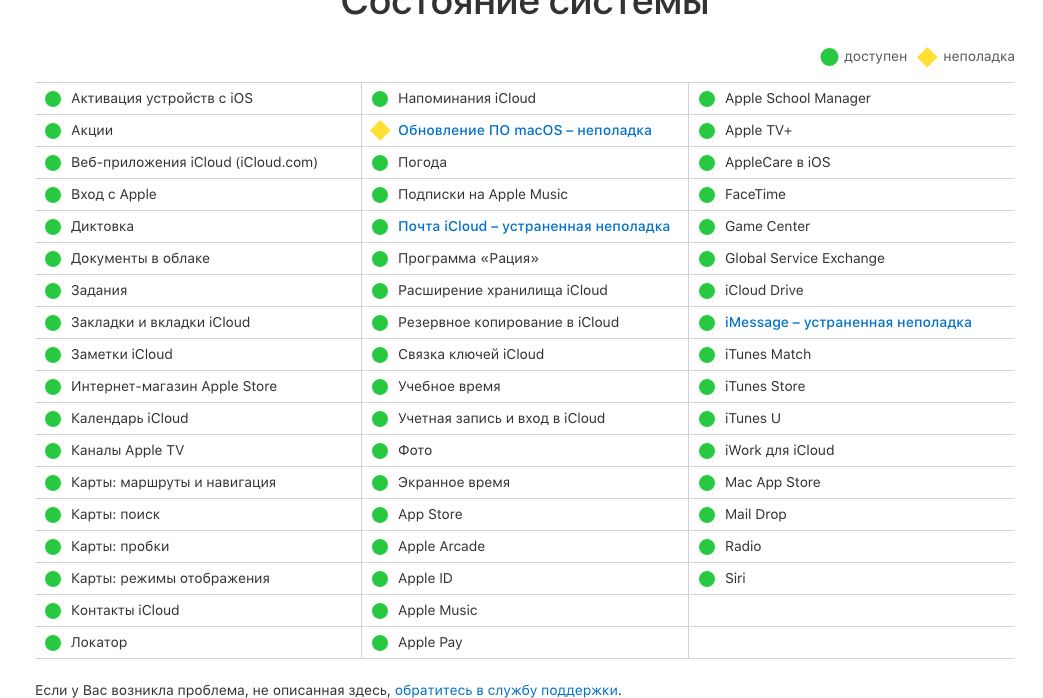Viewport: 1043px width, 698px height.
Task: Click the AppleCare в iOS text
Action: tap(778, 162)
